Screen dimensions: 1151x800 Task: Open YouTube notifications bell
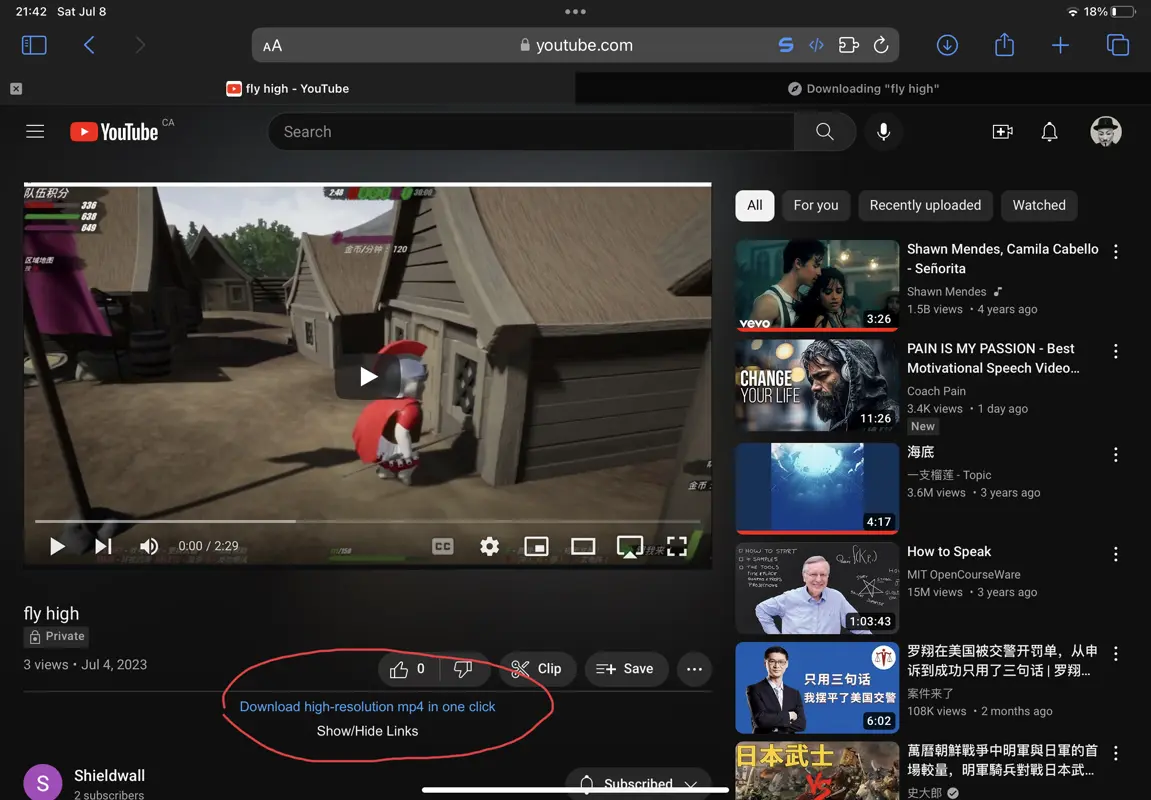click(1049, 131)
